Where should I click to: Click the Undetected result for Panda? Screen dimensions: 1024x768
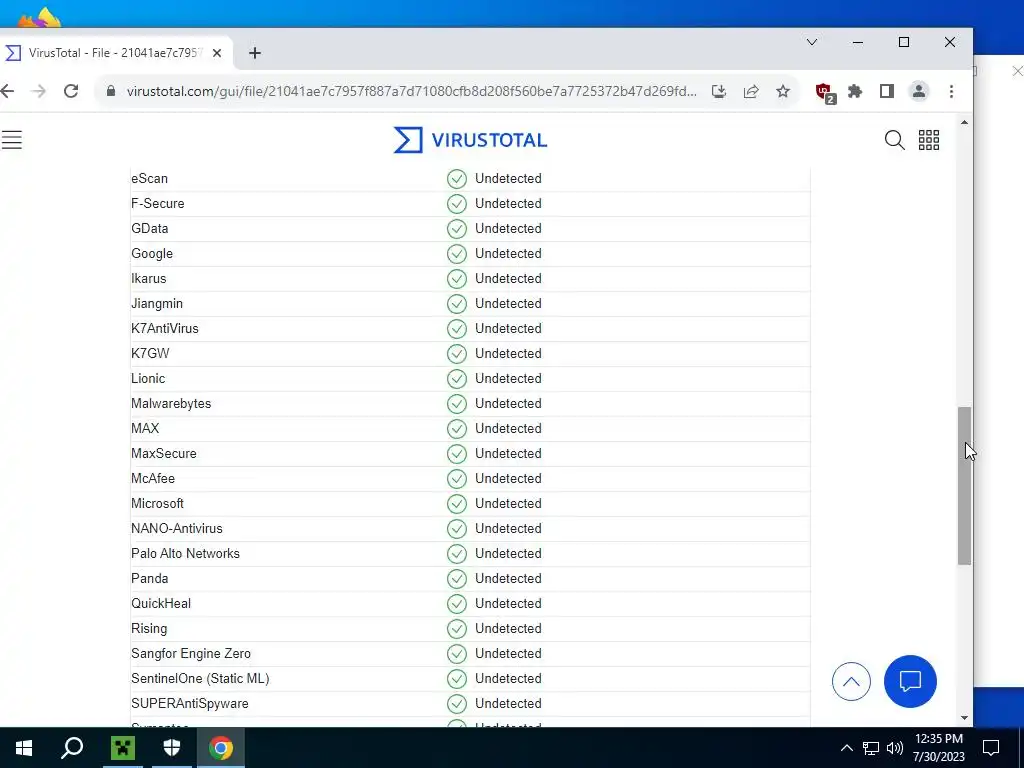508,579
